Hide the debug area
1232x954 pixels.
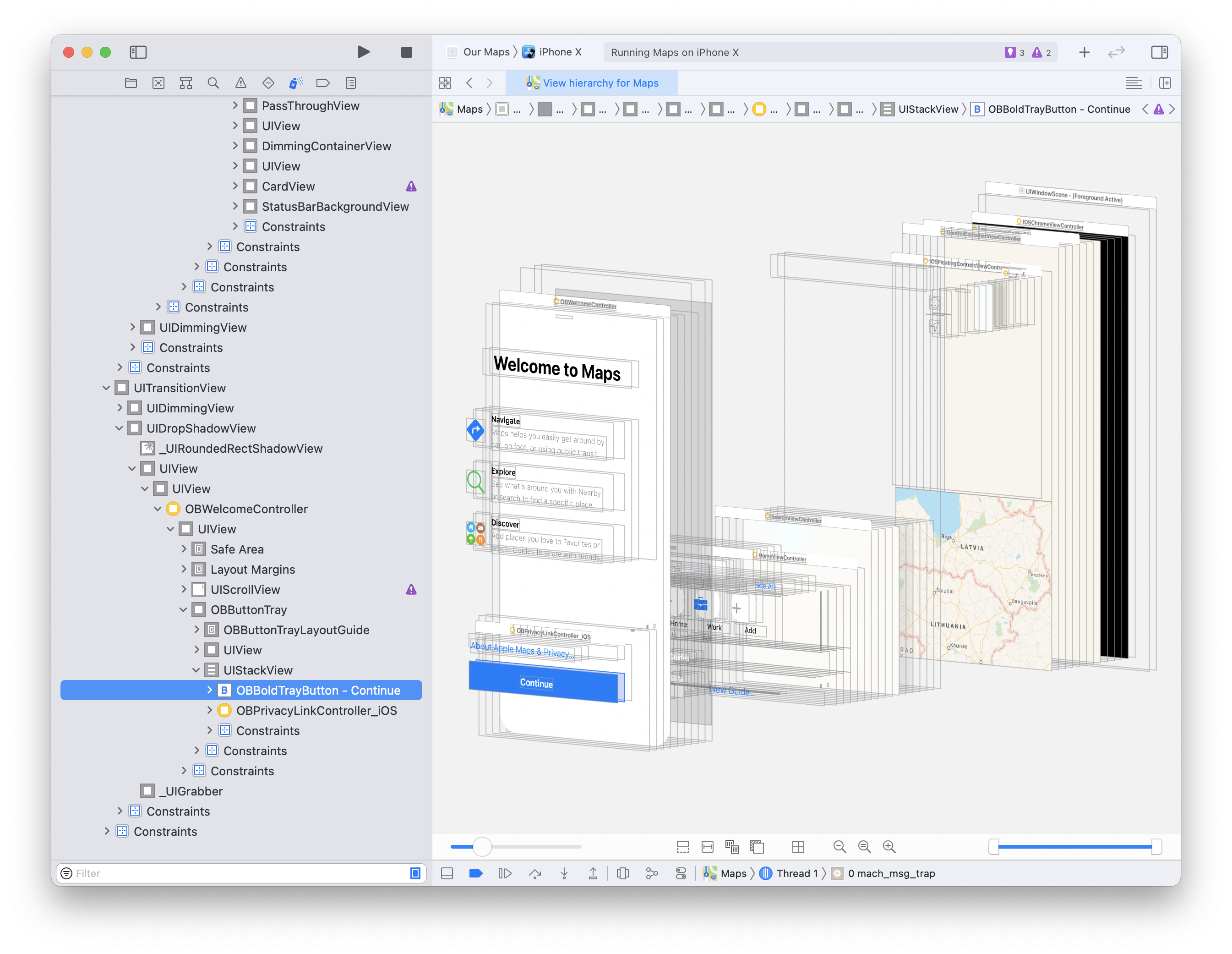click(447, 873)
